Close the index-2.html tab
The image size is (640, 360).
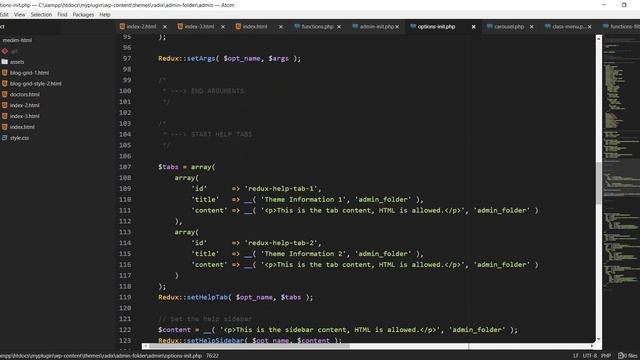[x=165, y=27]
